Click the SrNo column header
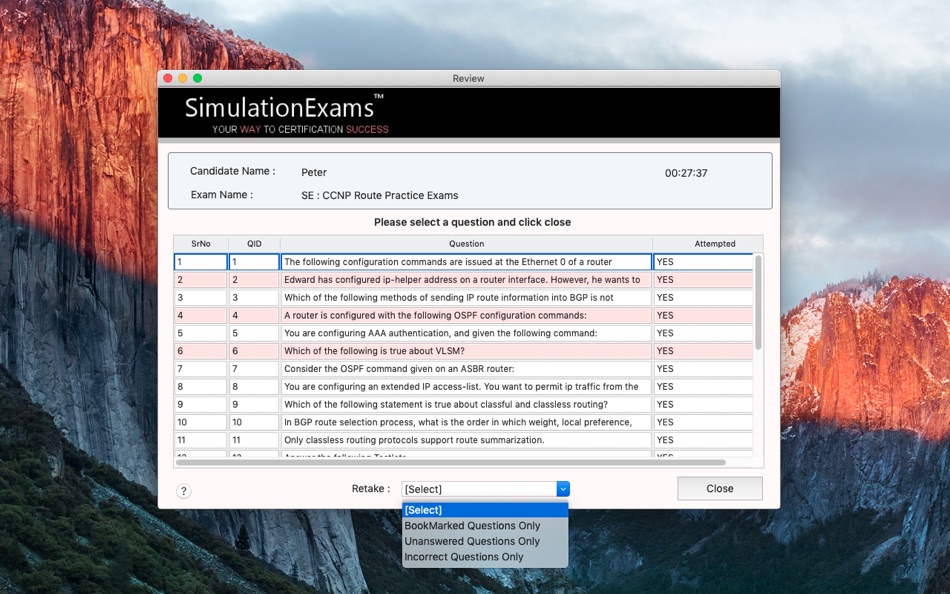The width and height of the screenshot is (950, 594). [201, 244]
